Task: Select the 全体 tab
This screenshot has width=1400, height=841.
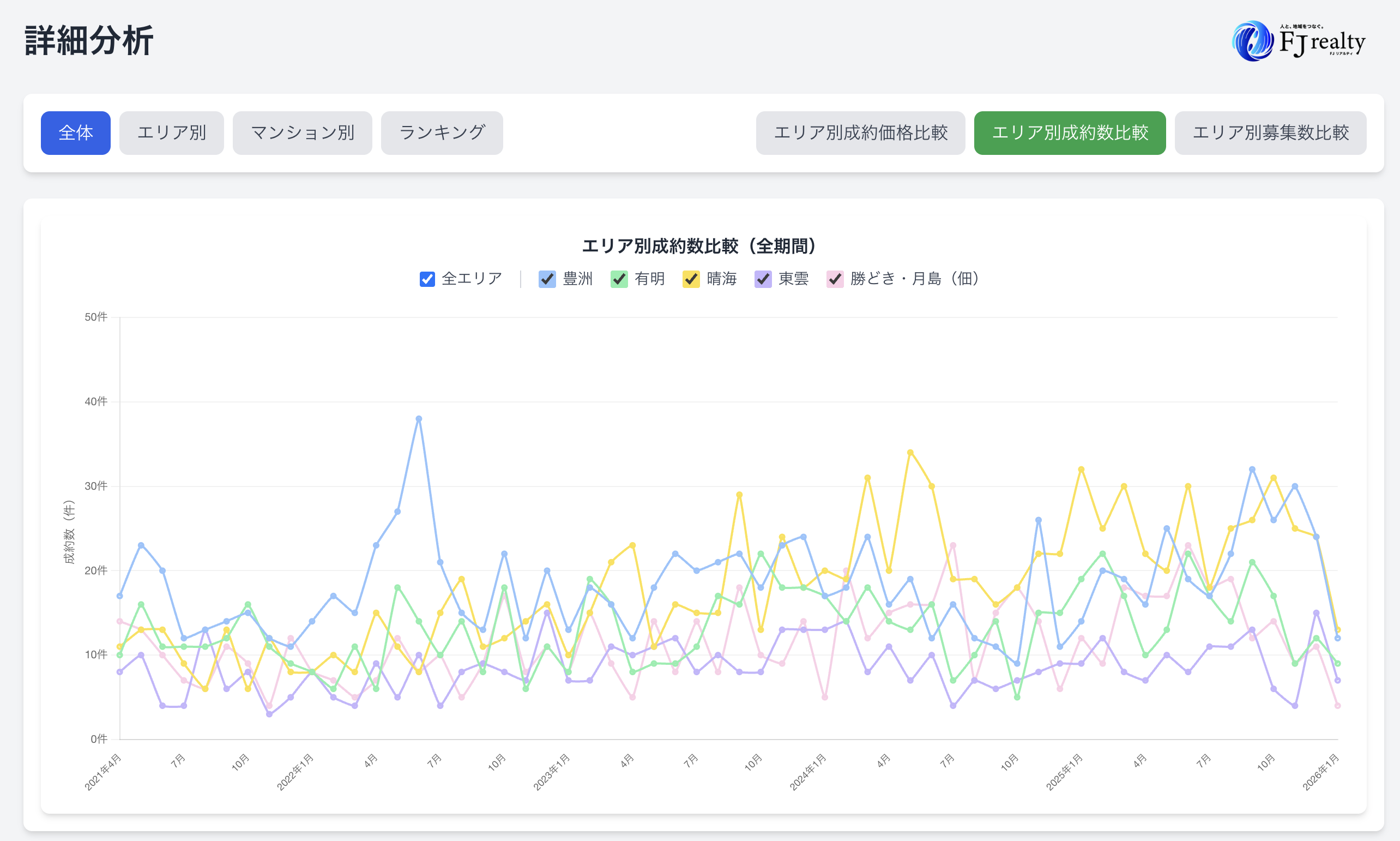Action: [x=75, y=133]
